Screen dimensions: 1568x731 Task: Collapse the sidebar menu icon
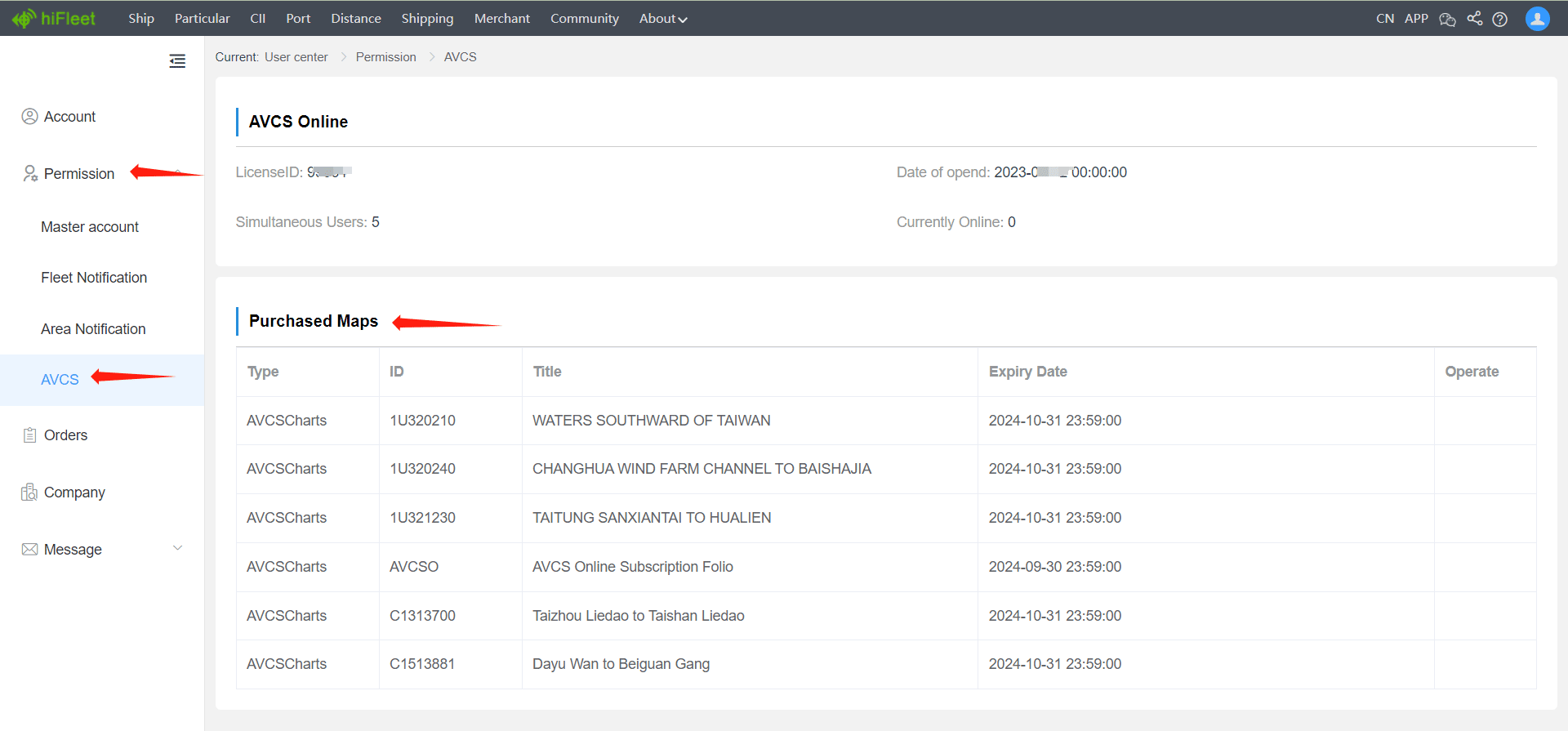pyautogui.click(x=177, y=61)
